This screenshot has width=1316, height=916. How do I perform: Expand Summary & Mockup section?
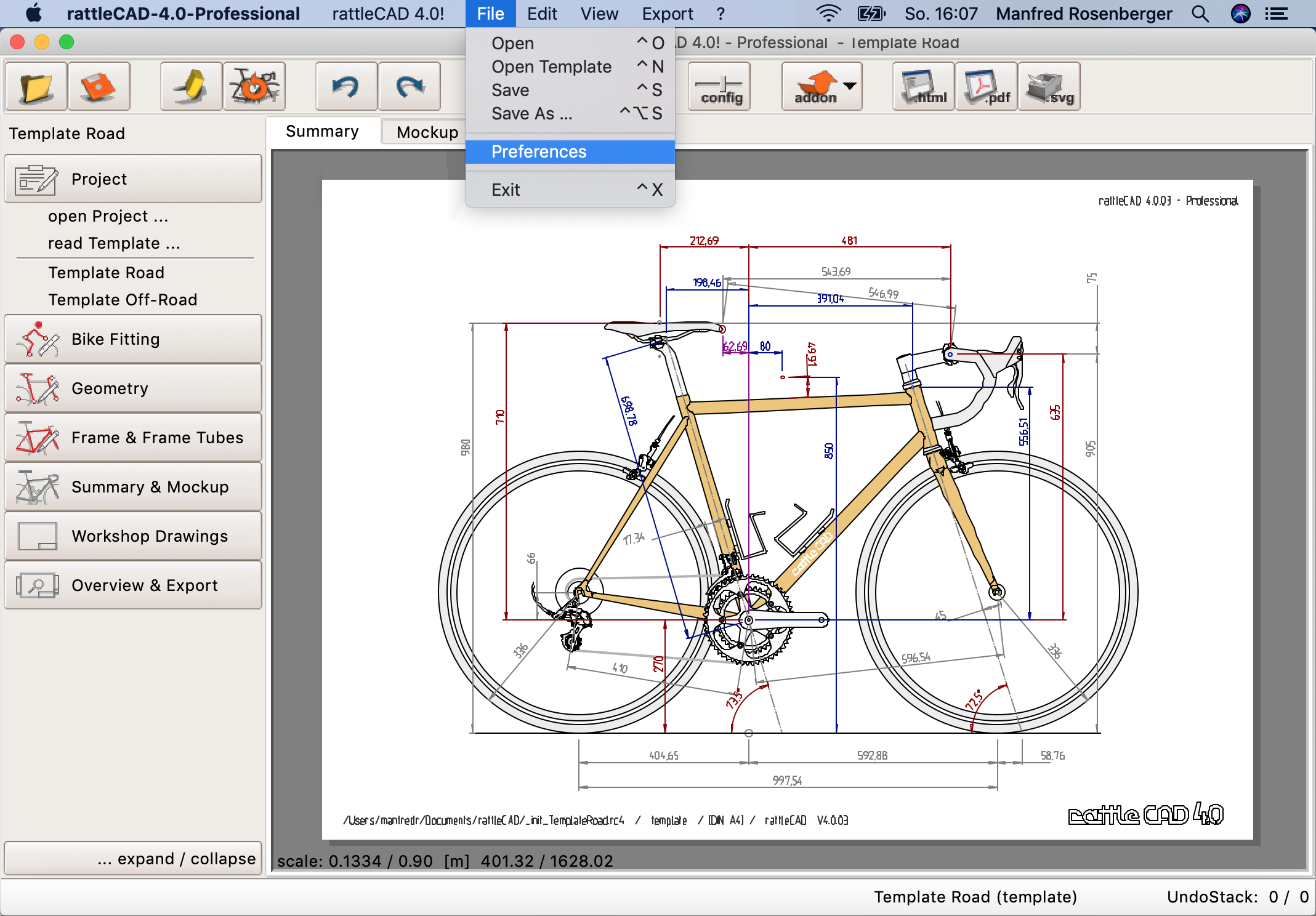tap(133, 487)
